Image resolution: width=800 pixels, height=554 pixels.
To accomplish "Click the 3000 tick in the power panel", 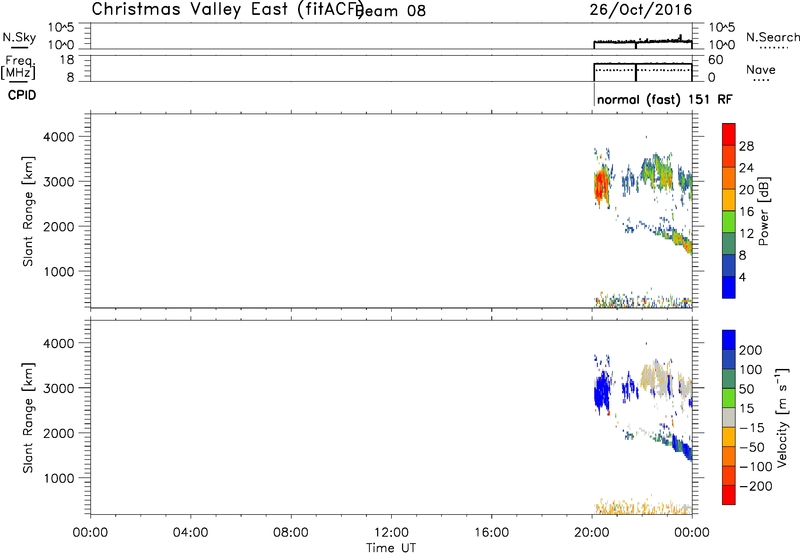I will (58, 182).
